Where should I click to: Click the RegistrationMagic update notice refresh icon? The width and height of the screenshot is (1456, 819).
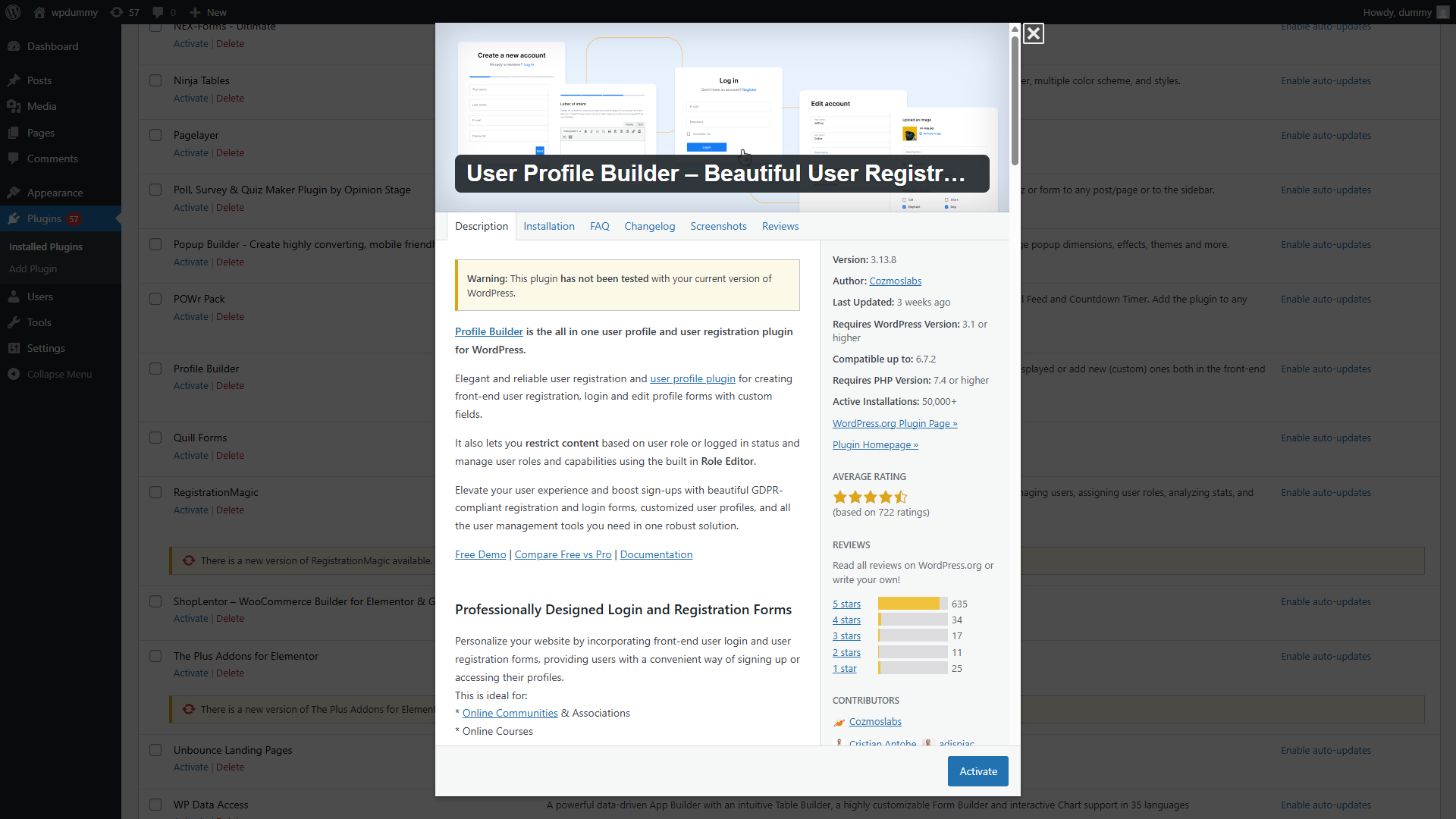click(x=189, y=560)
